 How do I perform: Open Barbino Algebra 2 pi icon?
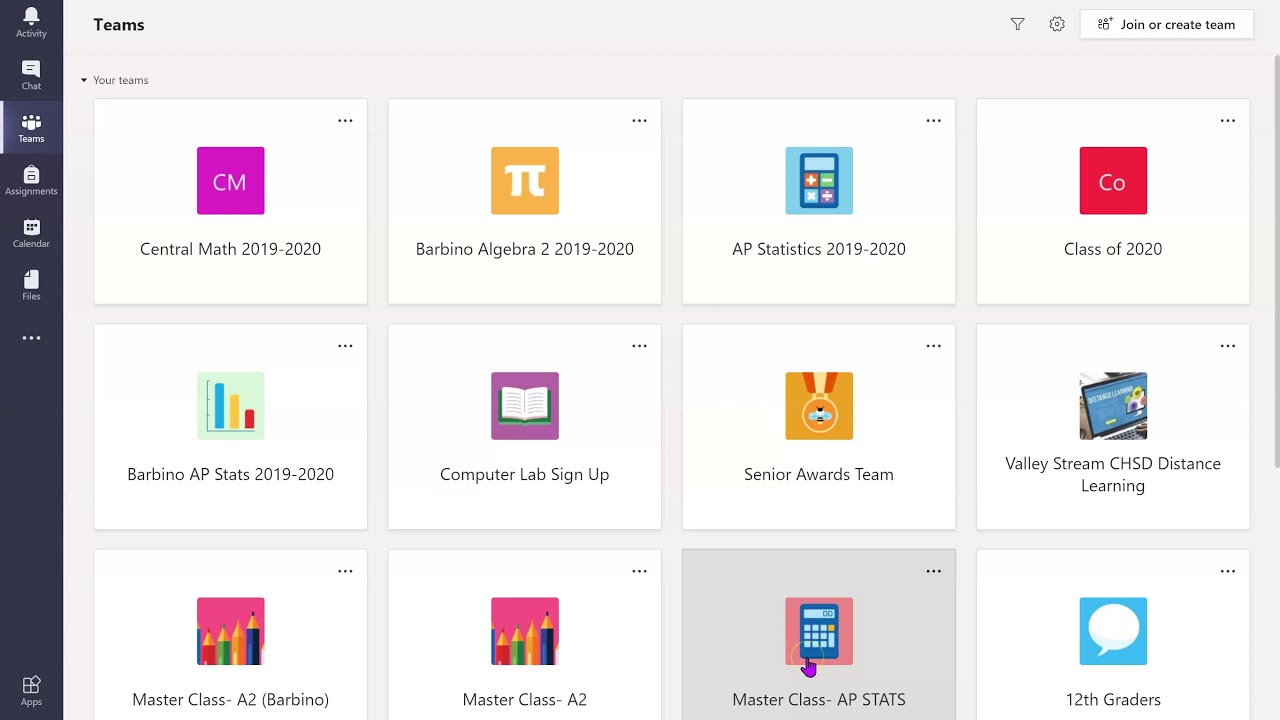525,181
